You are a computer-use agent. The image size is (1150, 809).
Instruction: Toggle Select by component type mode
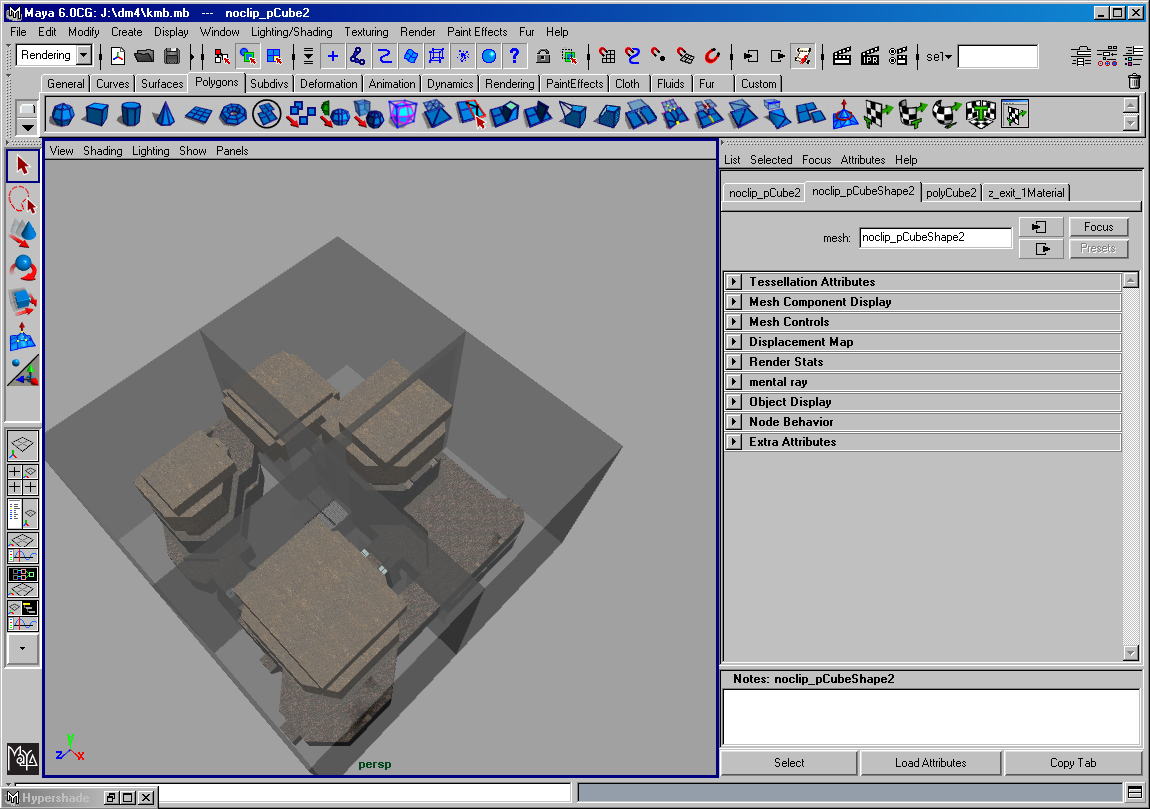(x=274, y=56)
